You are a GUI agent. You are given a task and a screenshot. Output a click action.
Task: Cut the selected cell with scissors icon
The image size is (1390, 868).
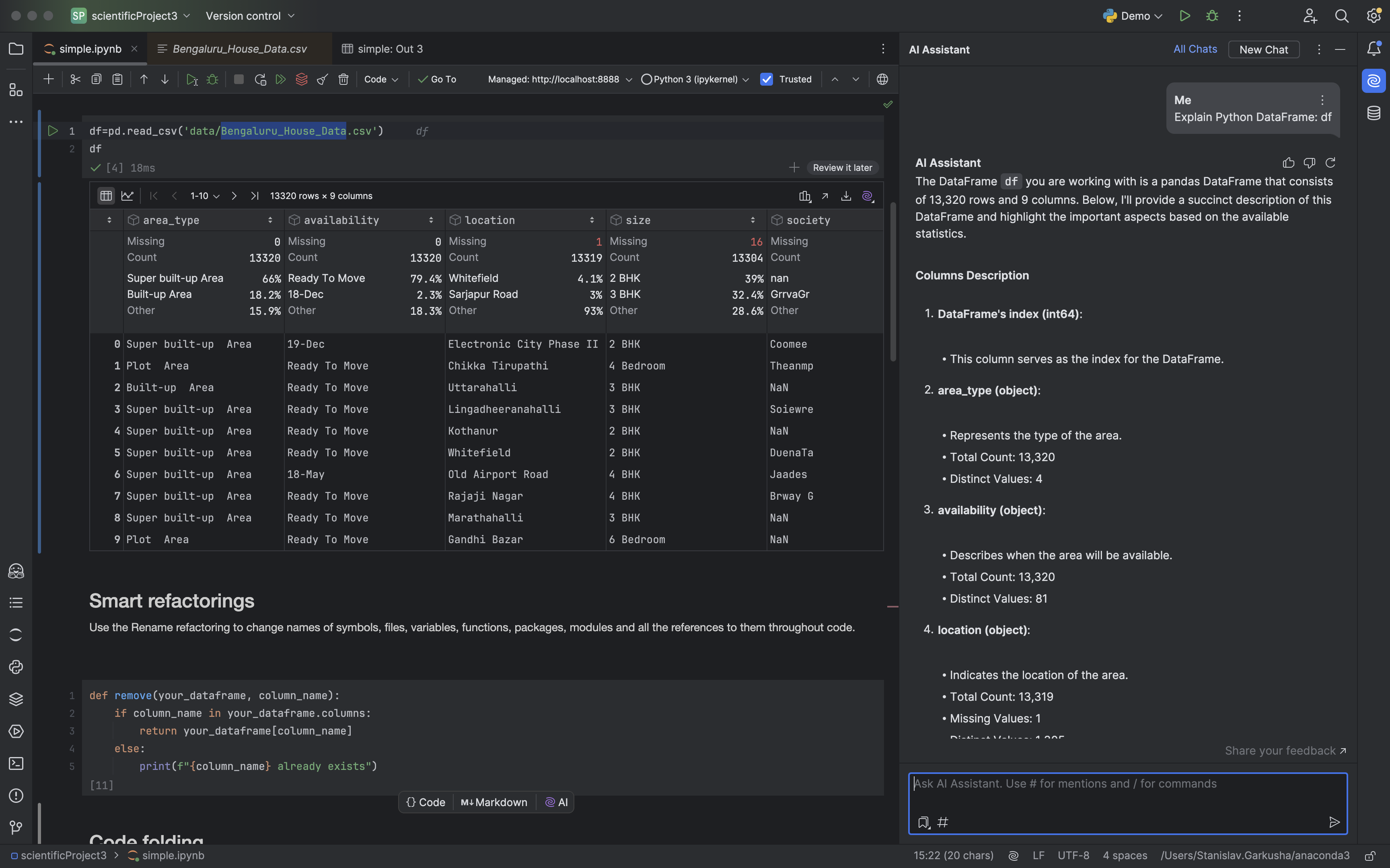(x=75, y=79)
